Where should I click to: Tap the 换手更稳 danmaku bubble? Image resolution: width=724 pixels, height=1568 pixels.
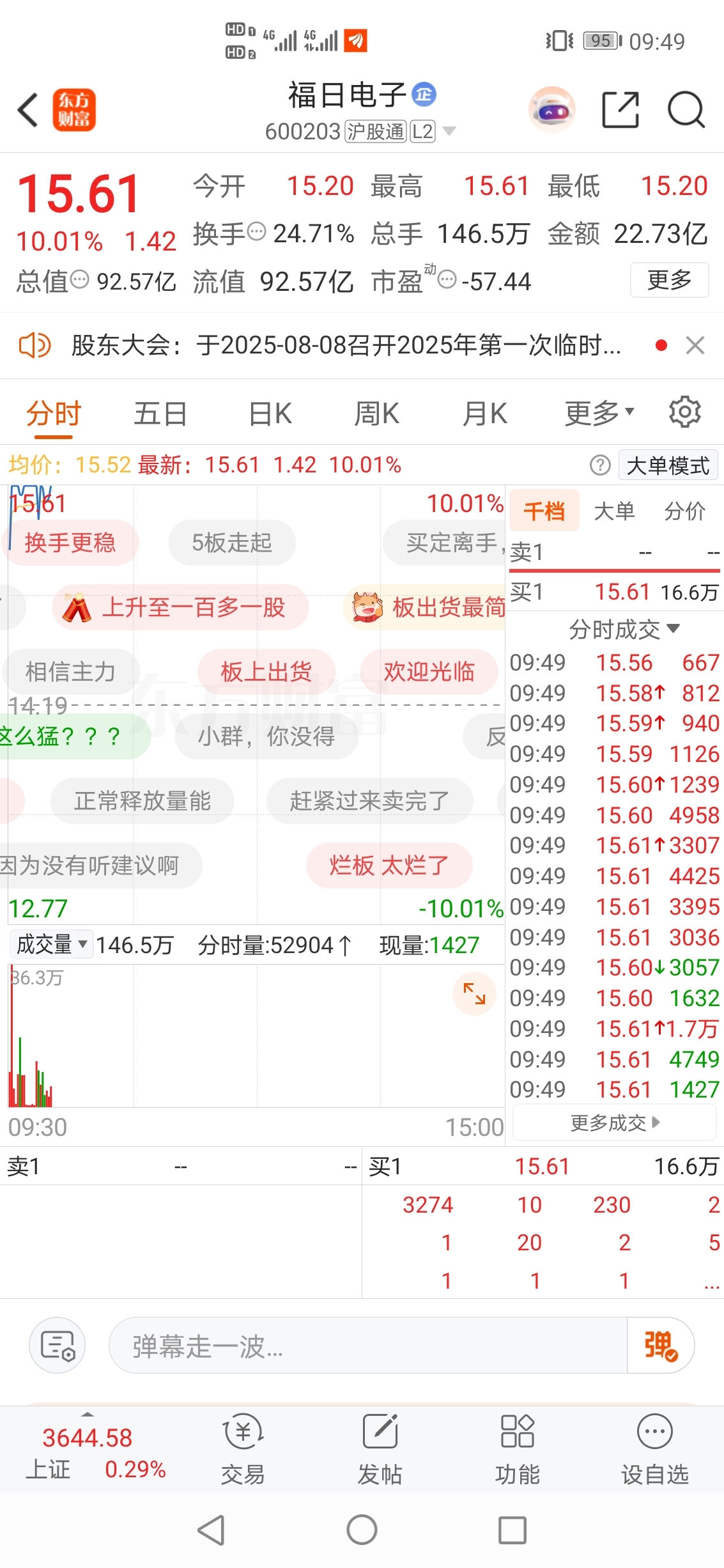click(x=70, y=543)
